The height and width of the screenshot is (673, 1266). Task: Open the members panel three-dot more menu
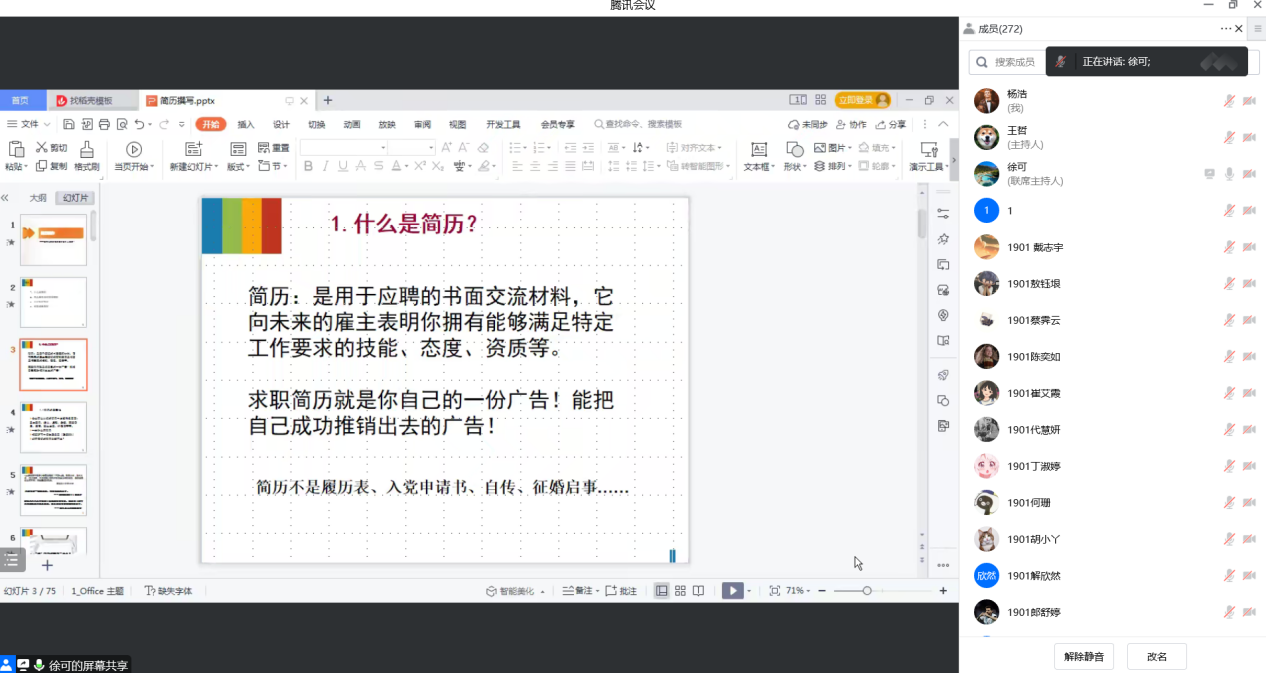1225,29
